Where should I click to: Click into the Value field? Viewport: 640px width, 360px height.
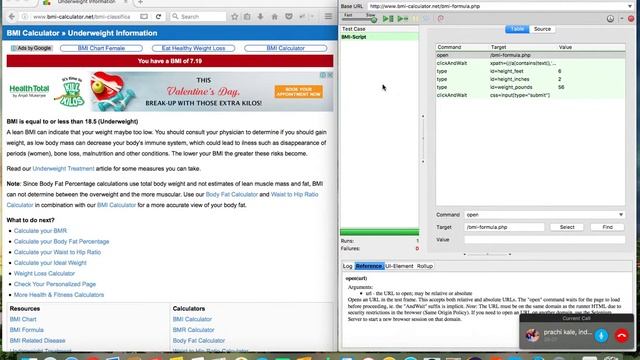(x=544, y=240)
